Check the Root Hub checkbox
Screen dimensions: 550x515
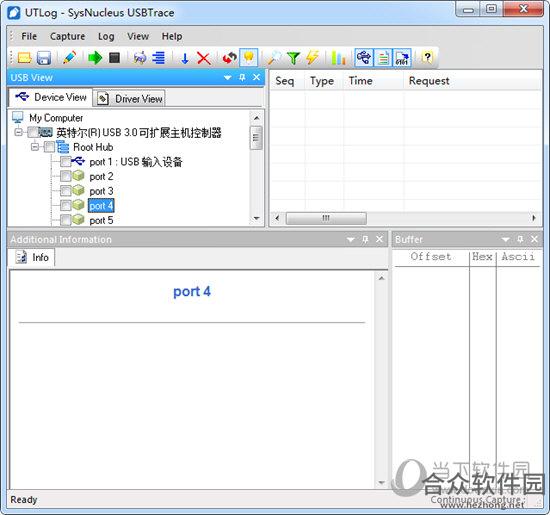tap(49, 147)
